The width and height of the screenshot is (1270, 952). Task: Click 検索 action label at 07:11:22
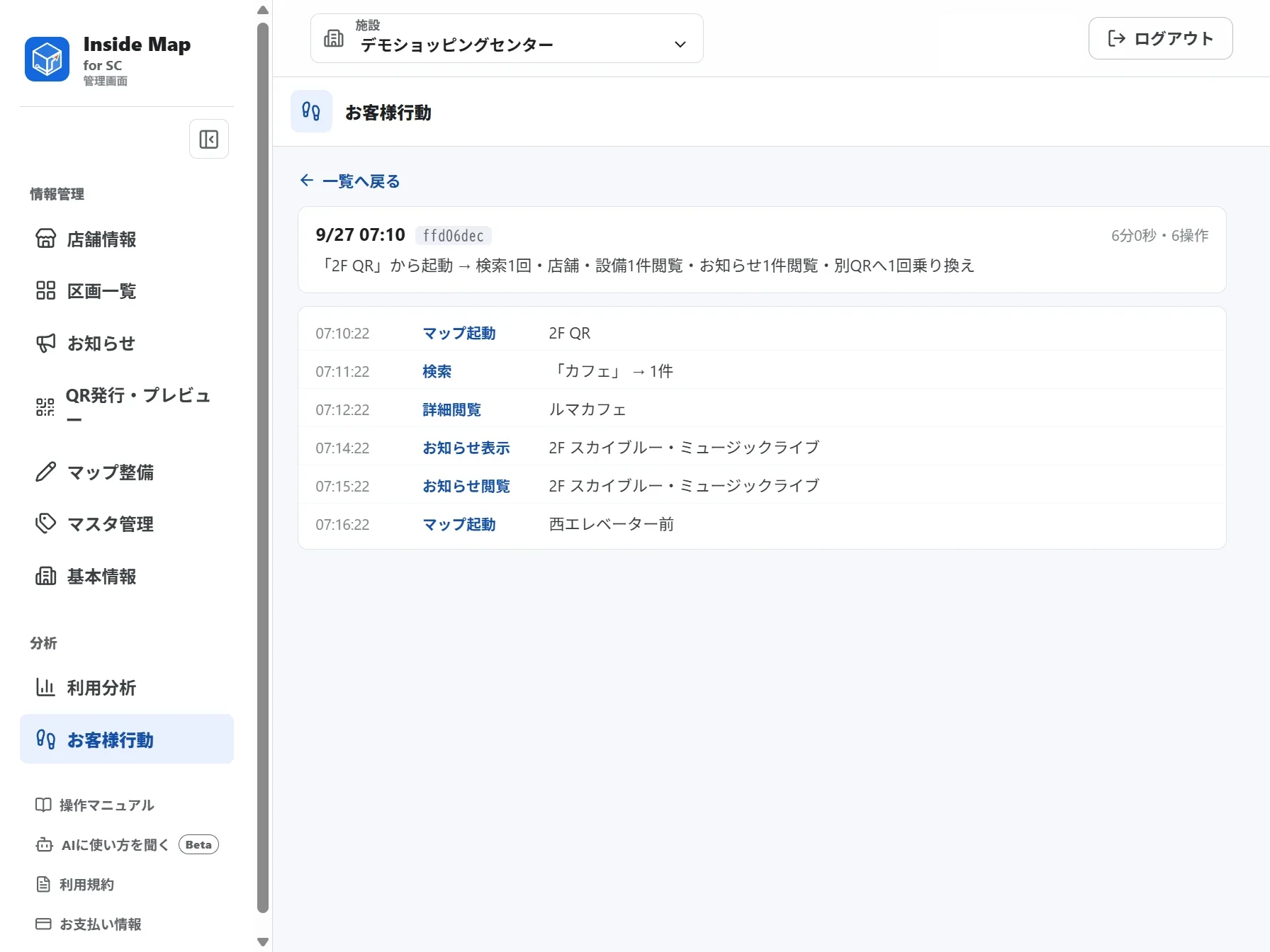tap(437, 371)
